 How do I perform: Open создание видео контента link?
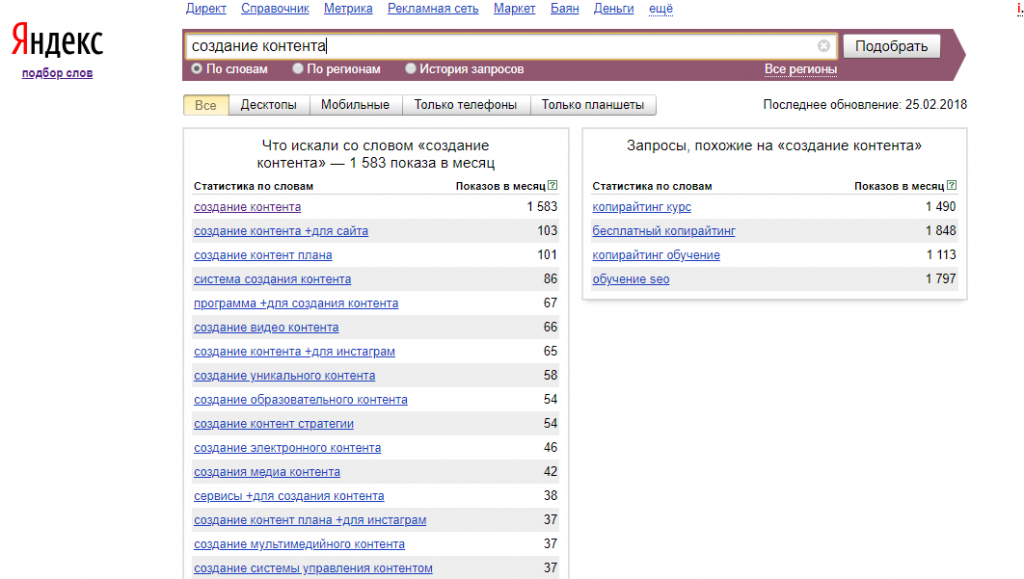coord(266,328)
